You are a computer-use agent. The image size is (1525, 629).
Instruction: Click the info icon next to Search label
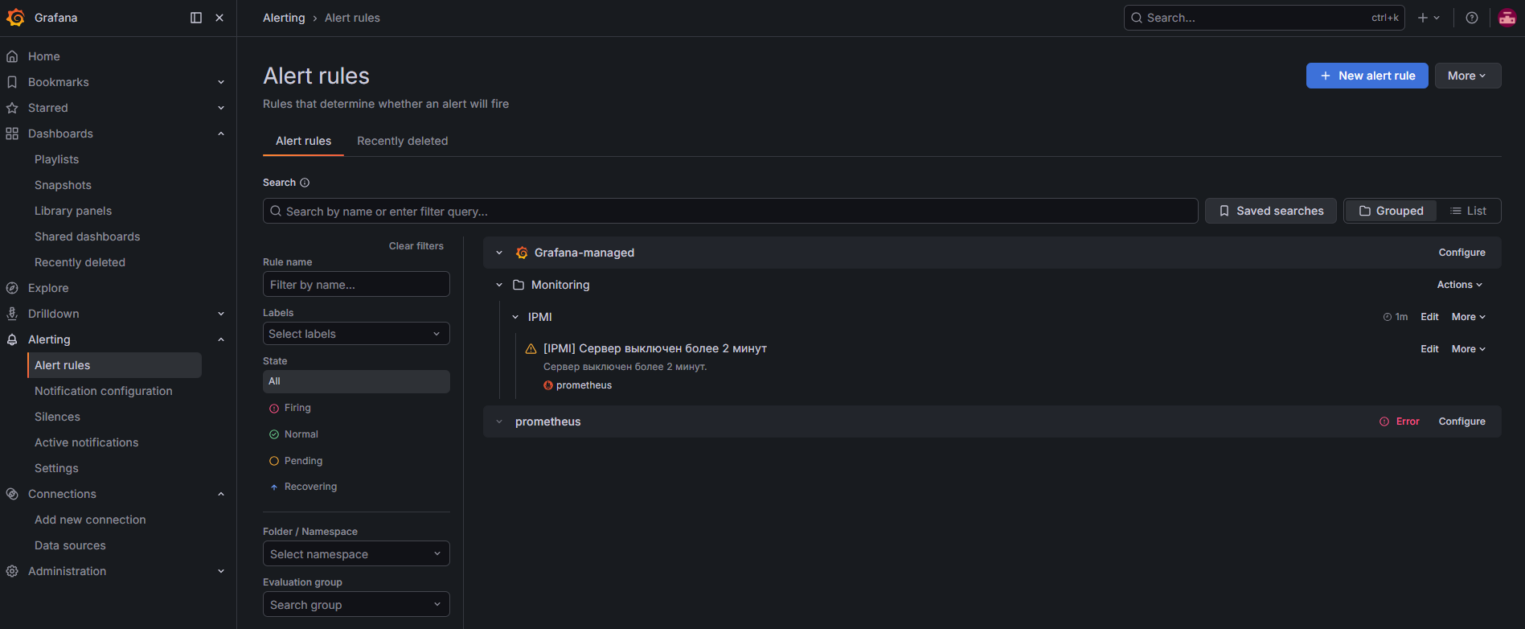tap(305, 183)
